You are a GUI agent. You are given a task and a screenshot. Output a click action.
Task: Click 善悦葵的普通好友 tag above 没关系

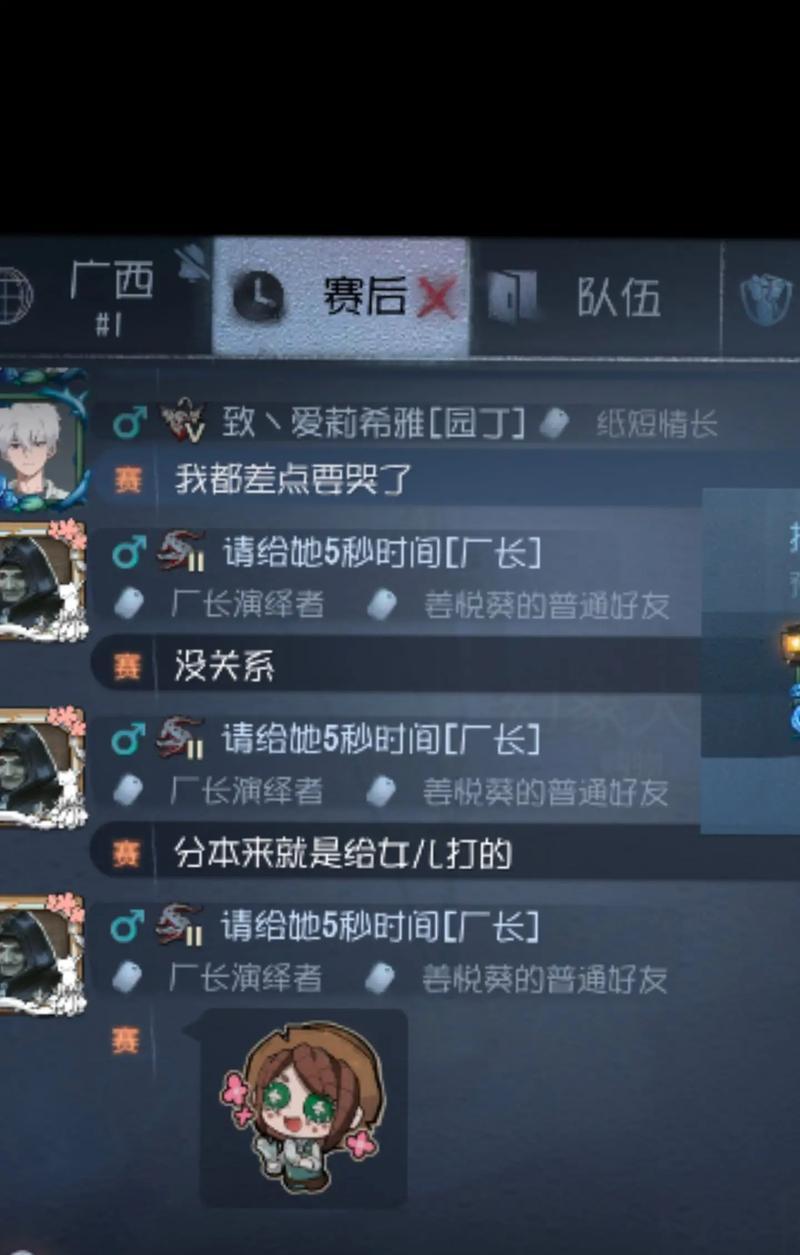546,605
